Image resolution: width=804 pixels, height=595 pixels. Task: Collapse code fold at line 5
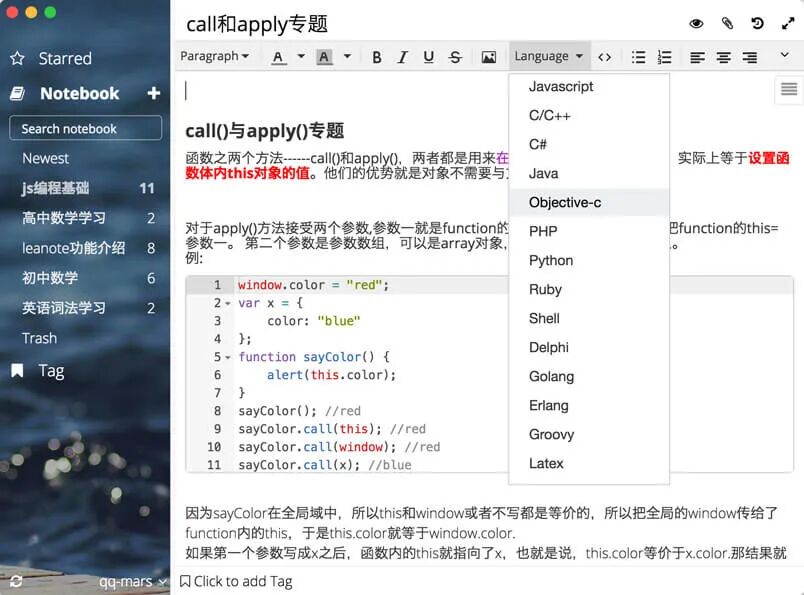(228, 358)
